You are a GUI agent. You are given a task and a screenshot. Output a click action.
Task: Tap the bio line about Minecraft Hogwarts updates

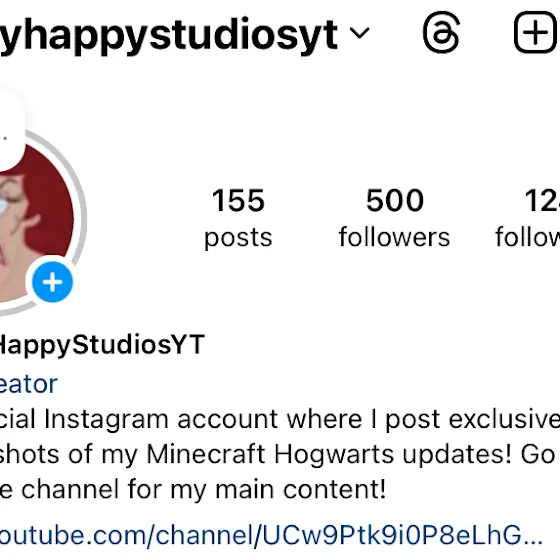(x=278, y=454)
